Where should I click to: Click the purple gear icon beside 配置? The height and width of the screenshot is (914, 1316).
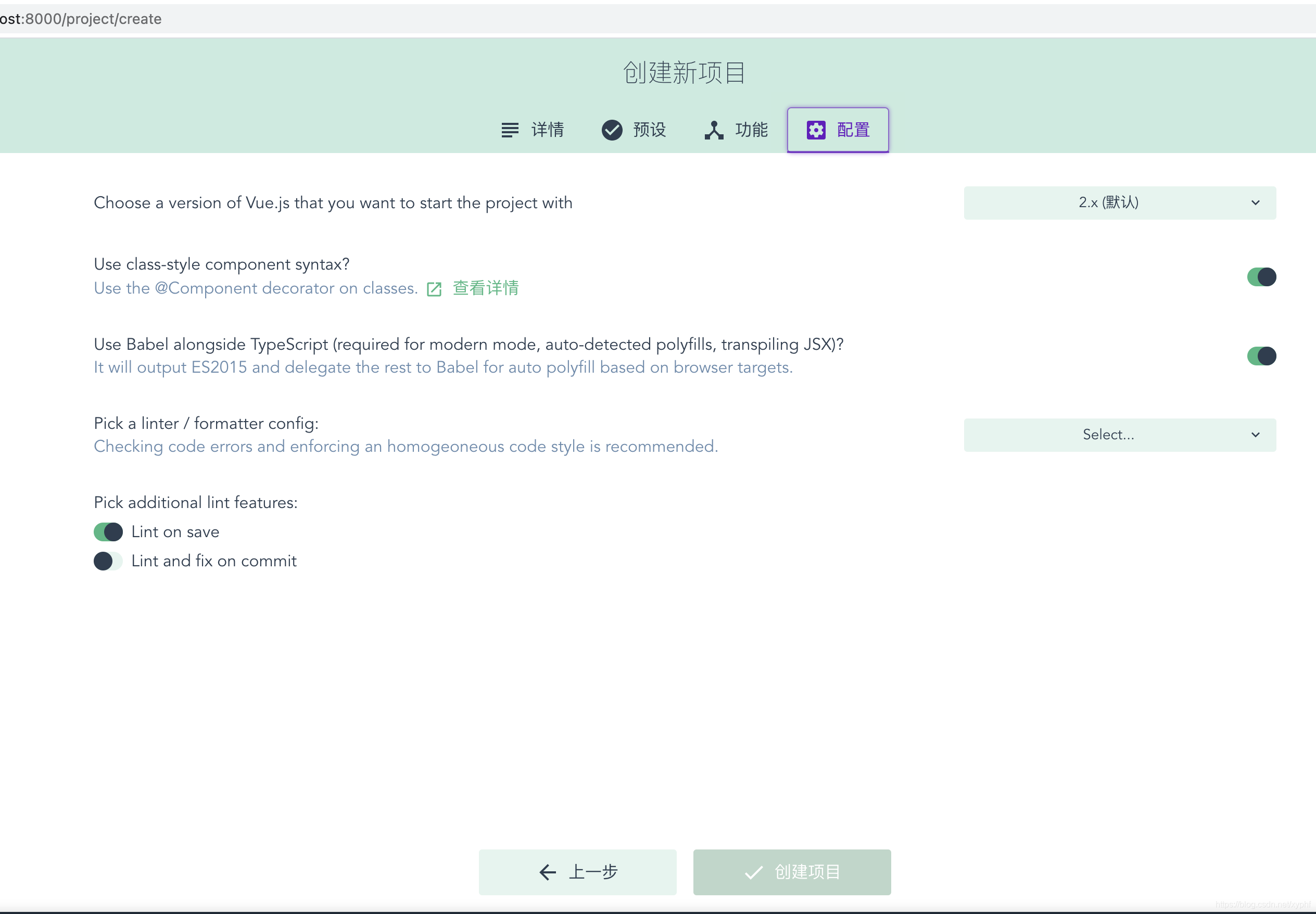[816, 130]
